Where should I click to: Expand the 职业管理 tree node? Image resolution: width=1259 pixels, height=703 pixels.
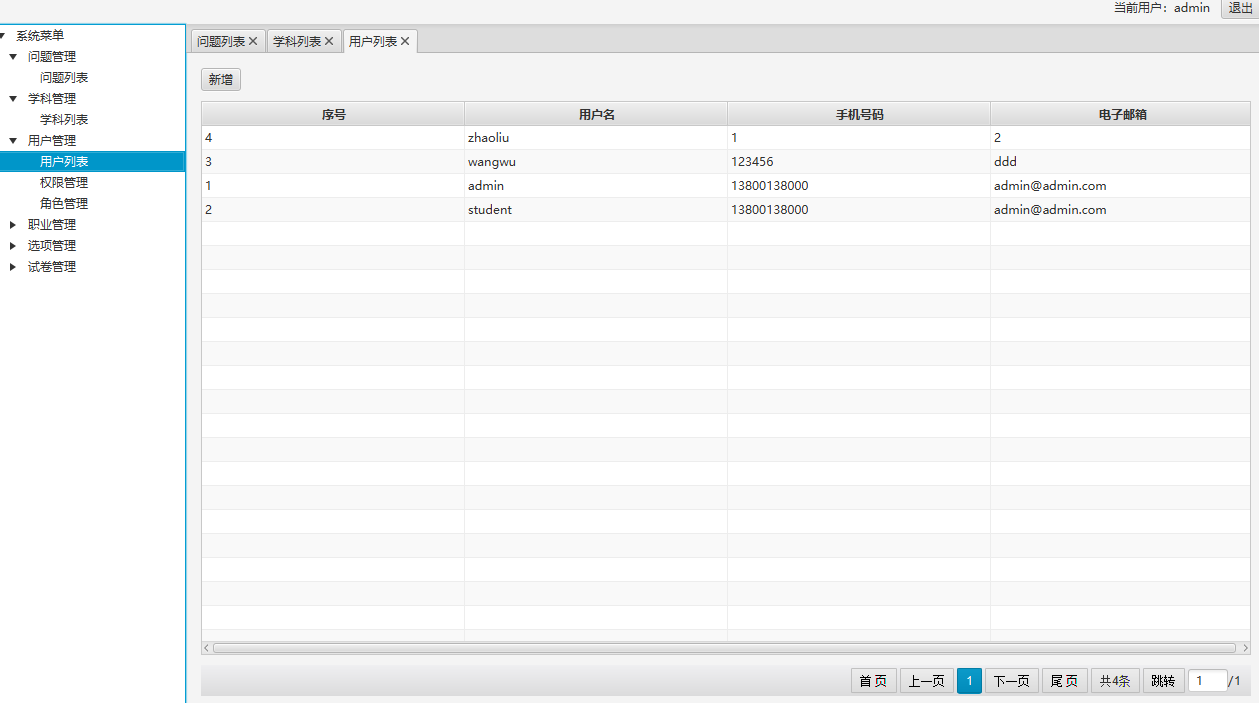[x=13, y=225]
